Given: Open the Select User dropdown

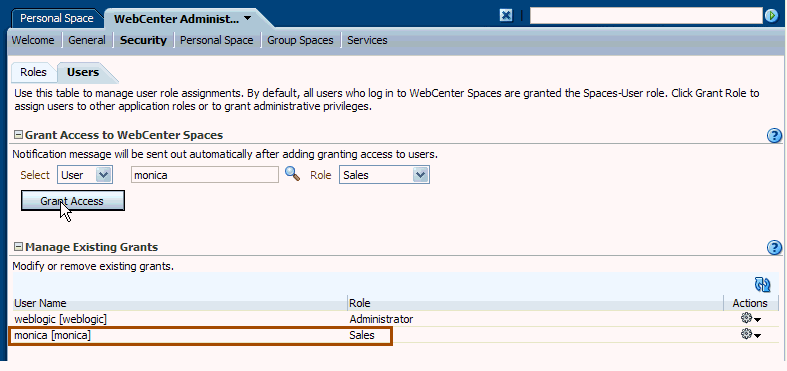Looking at the screenshot, I should tap(85, 175).
